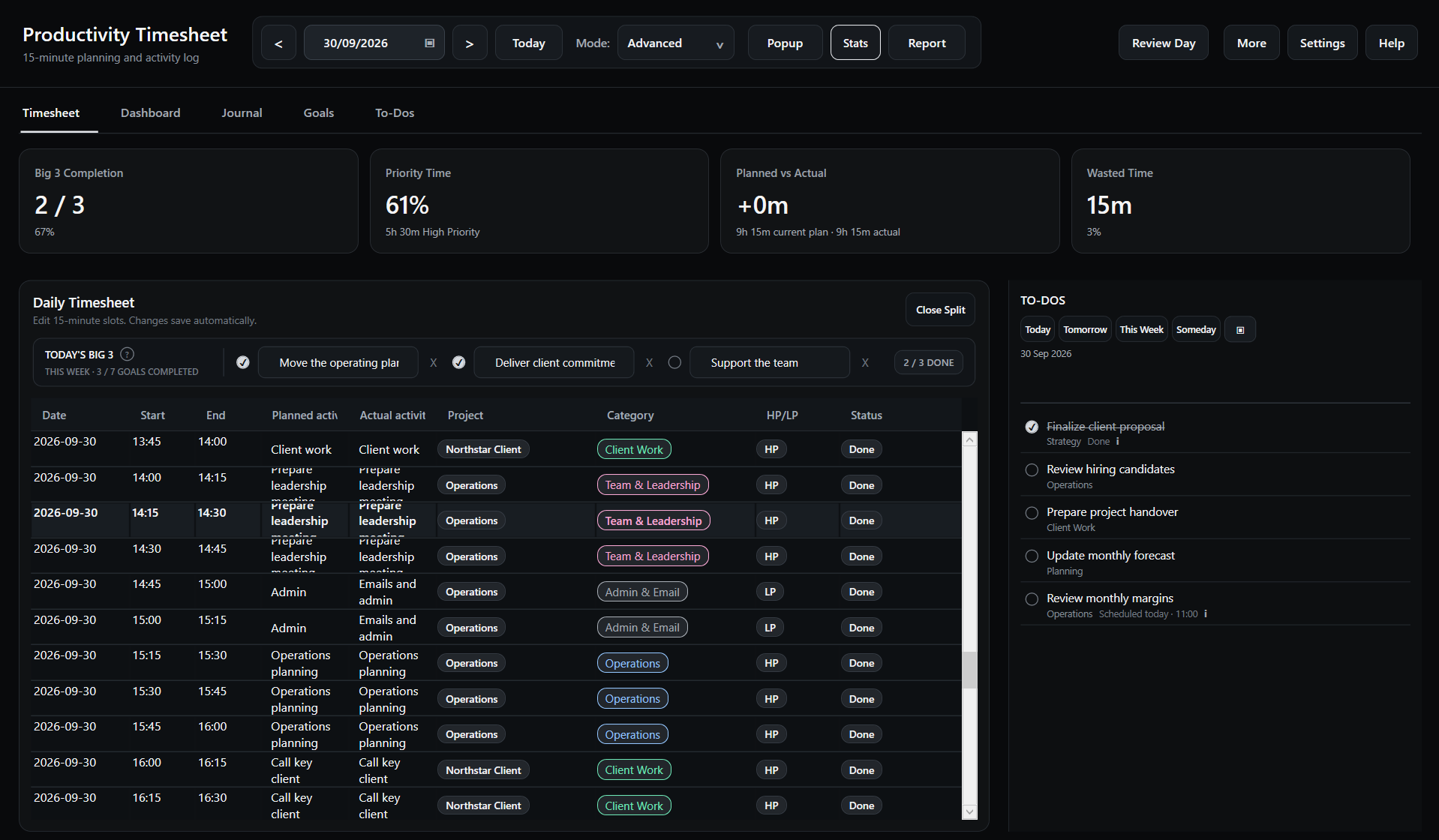Check off Review monthly margins

pyautogui.click(x=1032, y=599)
